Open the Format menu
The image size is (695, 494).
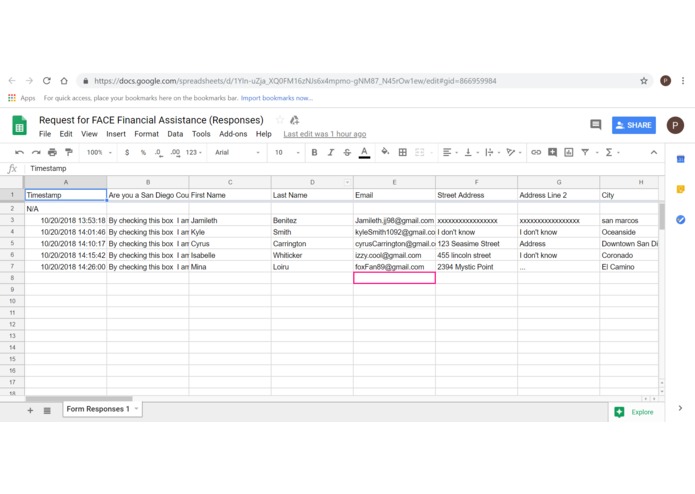pos(146,134)
